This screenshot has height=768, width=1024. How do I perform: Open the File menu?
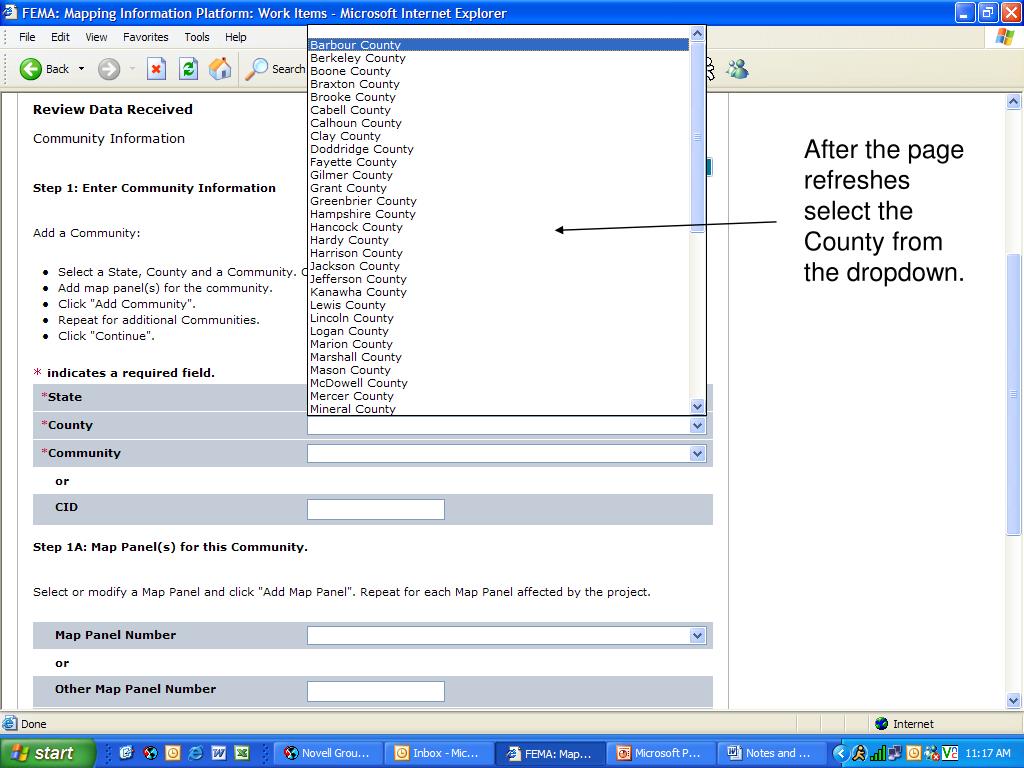27,37
